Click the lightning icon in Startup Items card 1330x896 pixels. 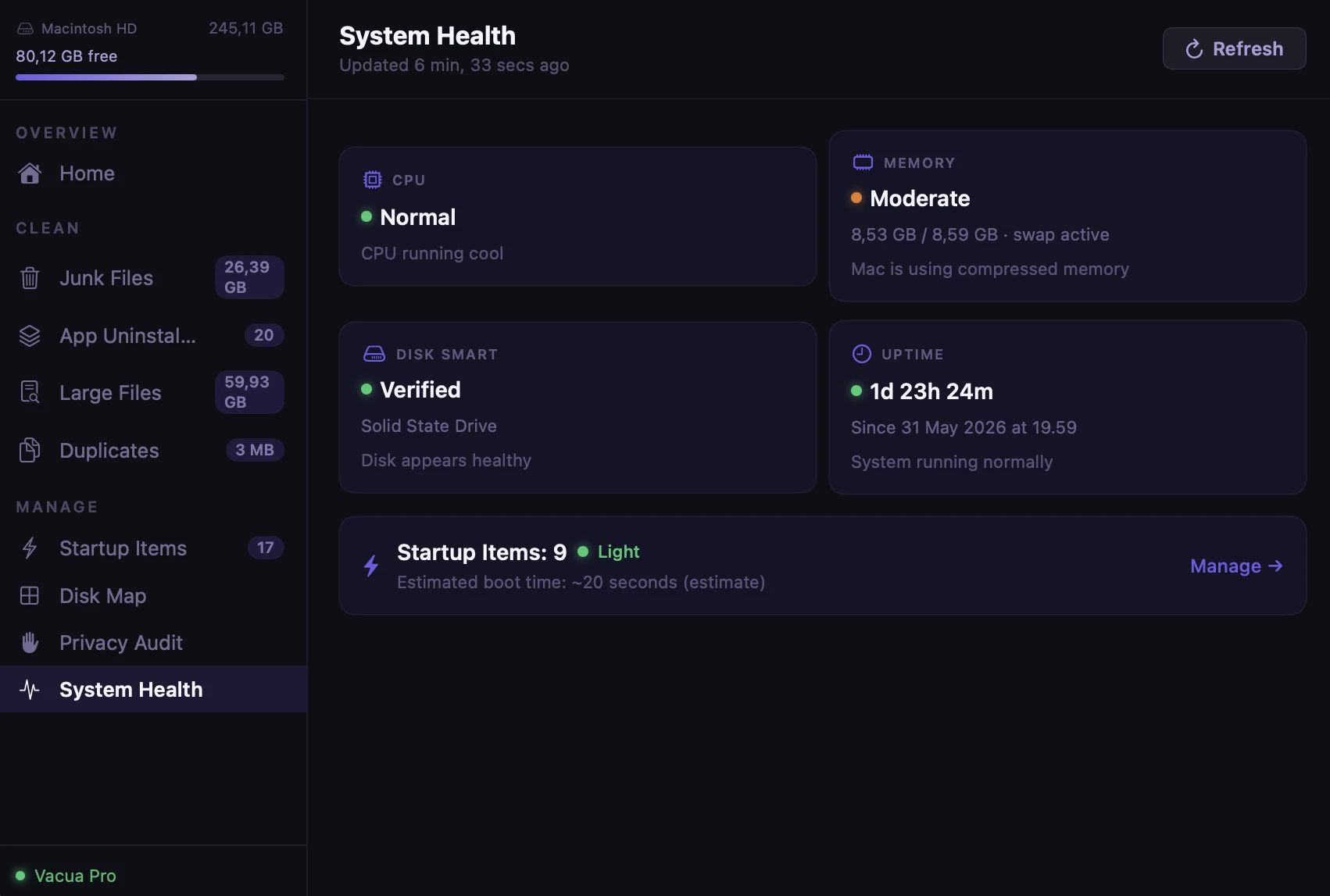point(371,566)
